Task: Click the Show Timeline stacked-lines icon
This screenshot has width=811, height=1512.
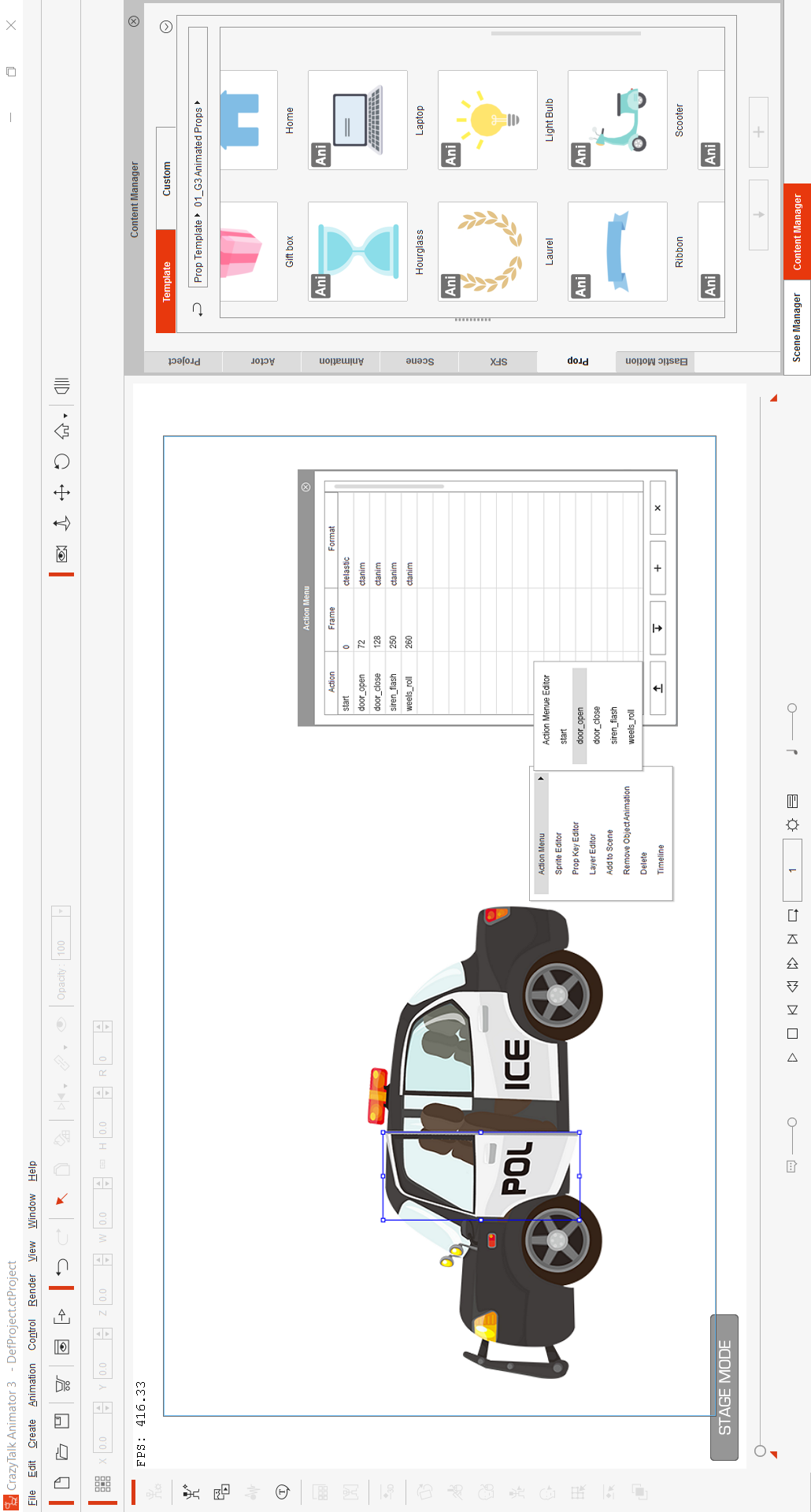Action: coord(62,386)
